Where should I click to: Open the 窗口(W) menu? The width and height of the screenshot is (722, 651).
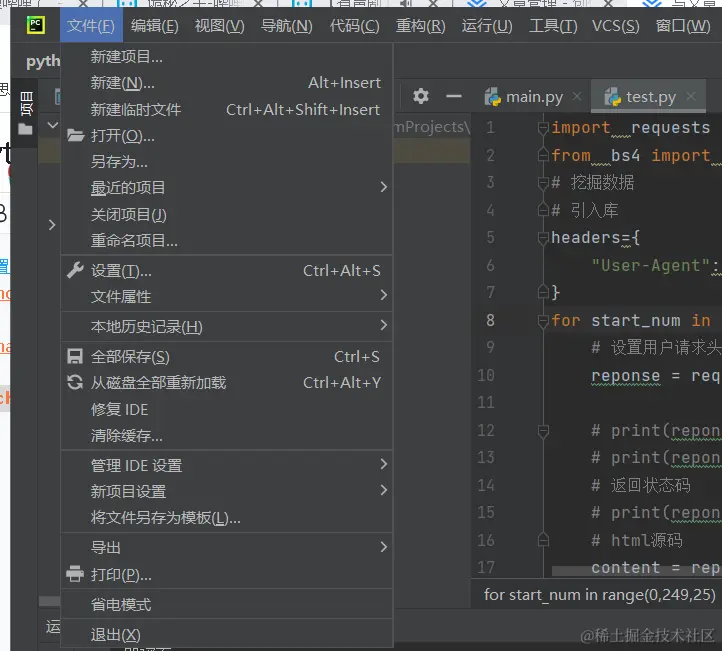click(683, 25)
